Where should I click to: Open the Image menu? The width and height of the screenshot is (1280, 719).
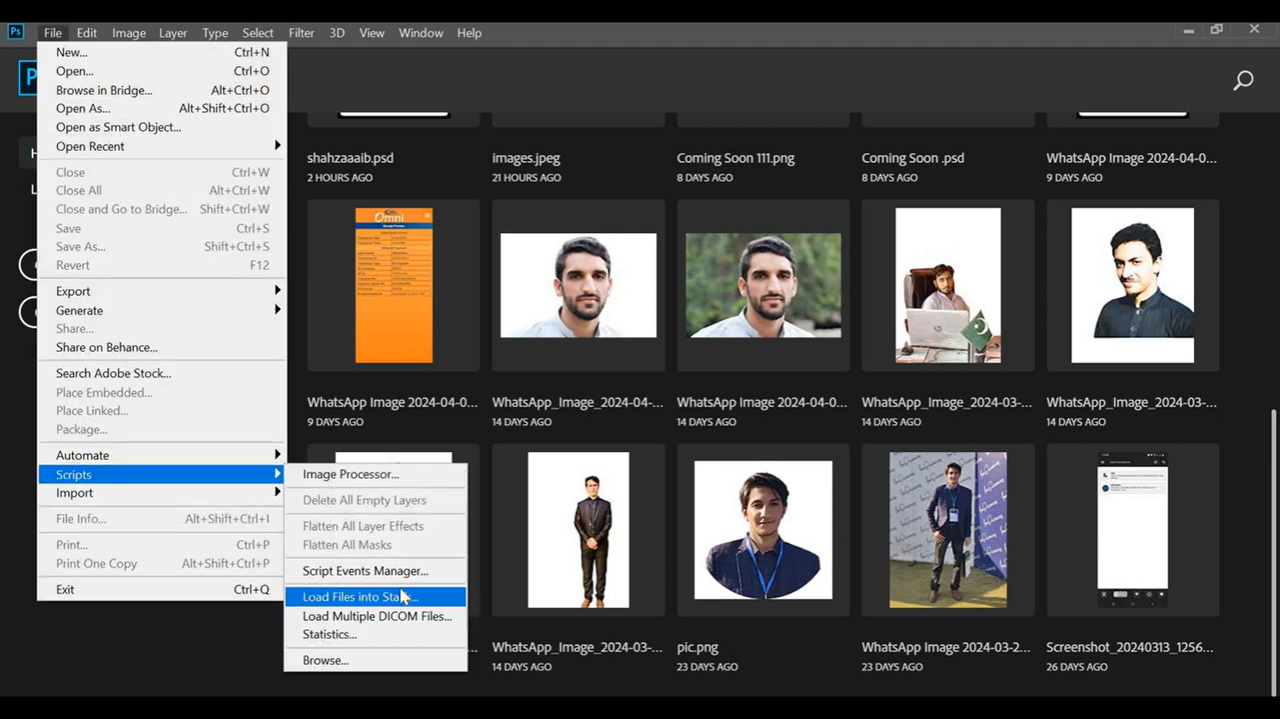pos(129,33)
